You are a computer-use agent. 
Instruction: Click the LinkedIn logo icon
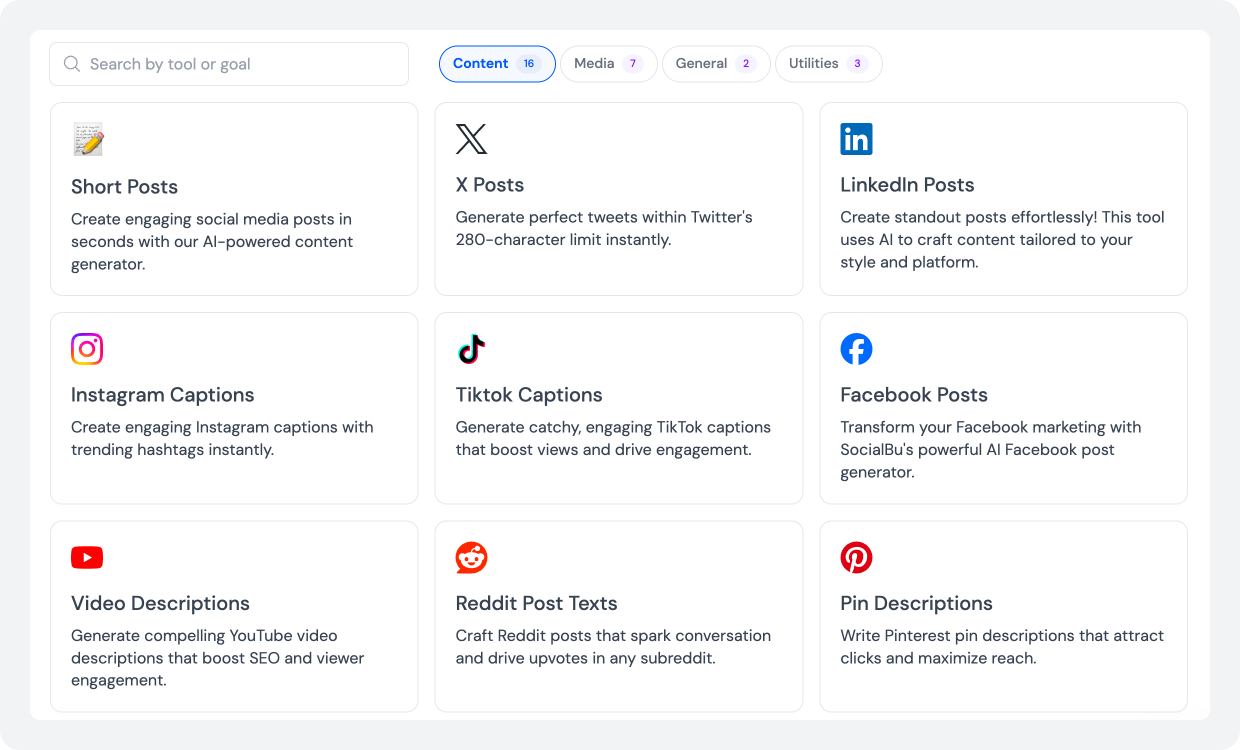pos(856,139)
